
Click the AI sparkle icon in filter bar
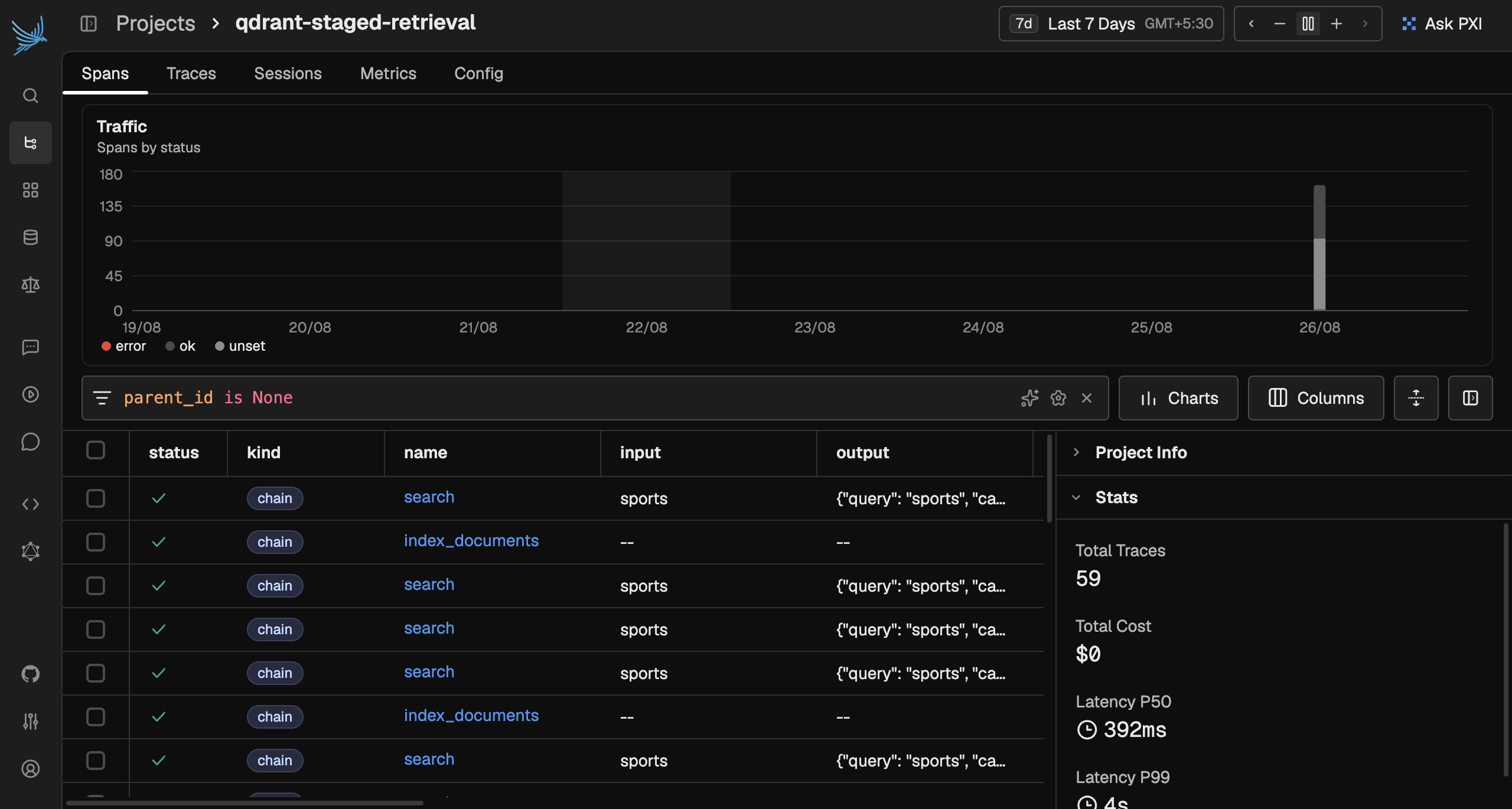pos(1029,398)
